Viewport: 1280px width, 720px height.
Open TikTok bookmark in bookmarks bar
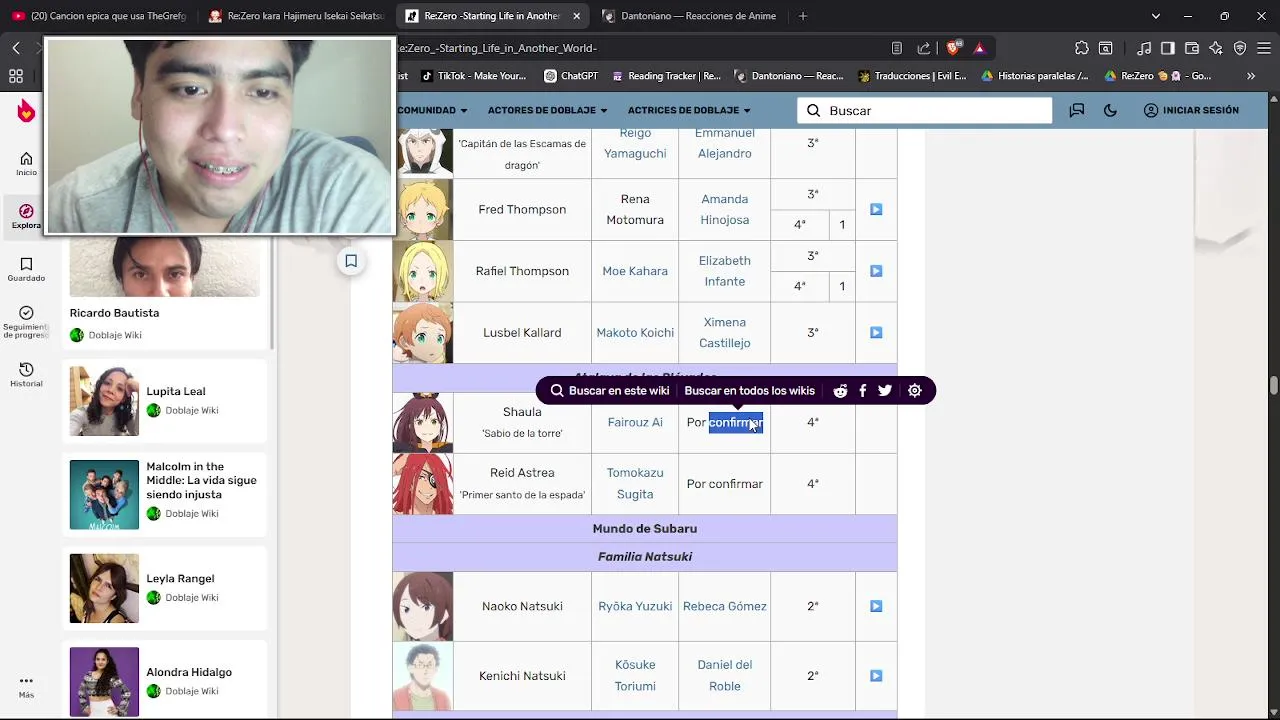(474, 76)
